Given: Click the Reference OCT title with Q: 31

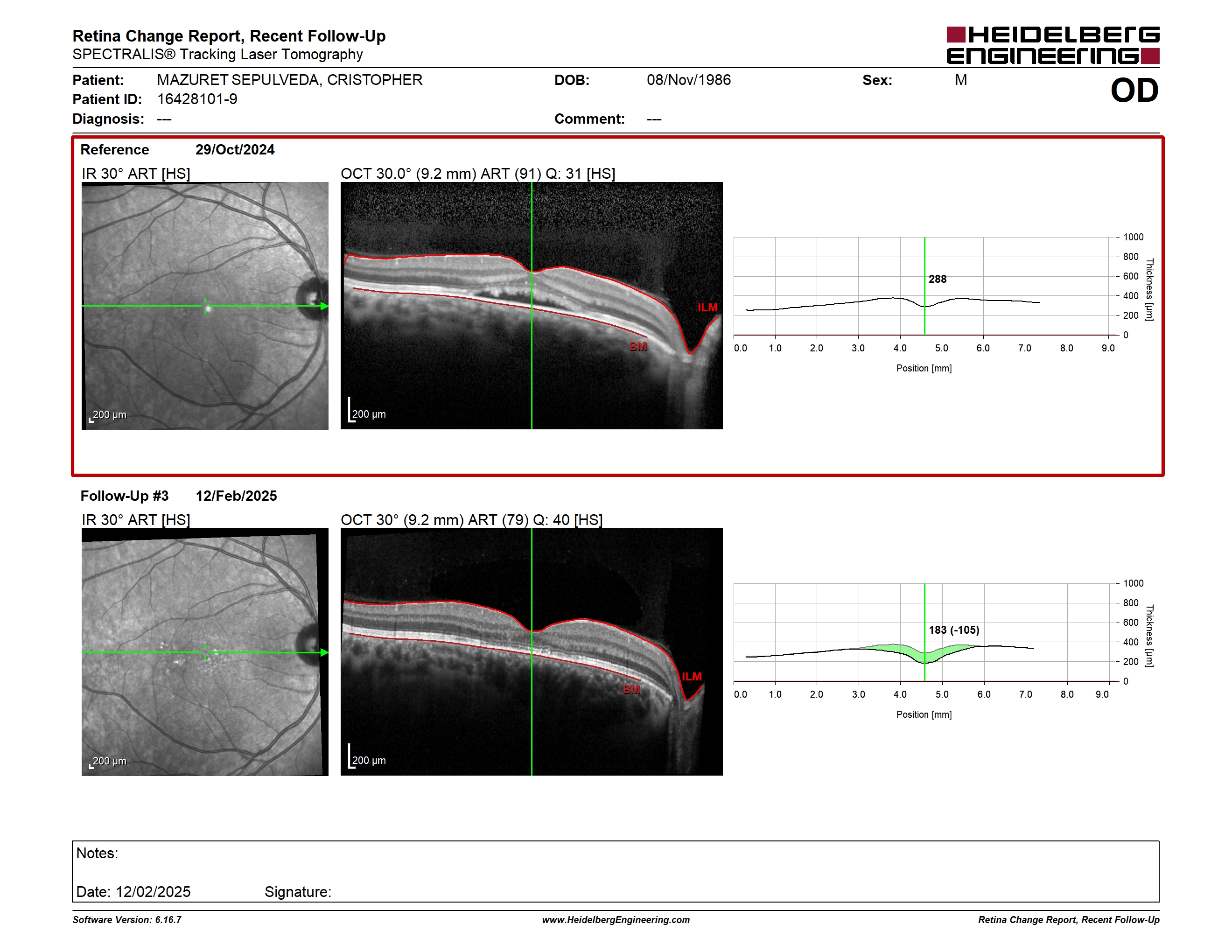Looking at the screenshot, I should (478, 173).
